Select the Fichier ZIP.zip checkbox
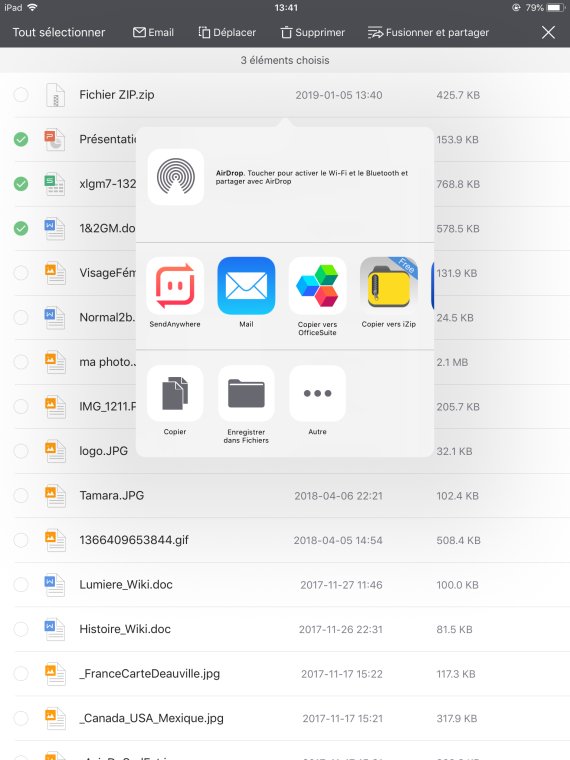The width and height of the screenshot is (570, 760). (21, 95)
